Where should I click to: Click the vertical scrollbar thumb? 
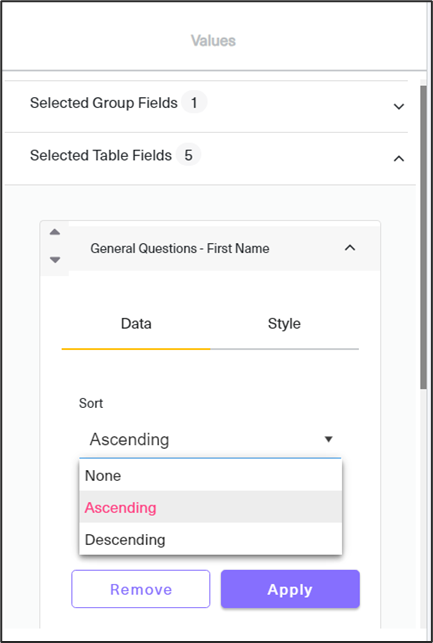[x=423, y=237]
